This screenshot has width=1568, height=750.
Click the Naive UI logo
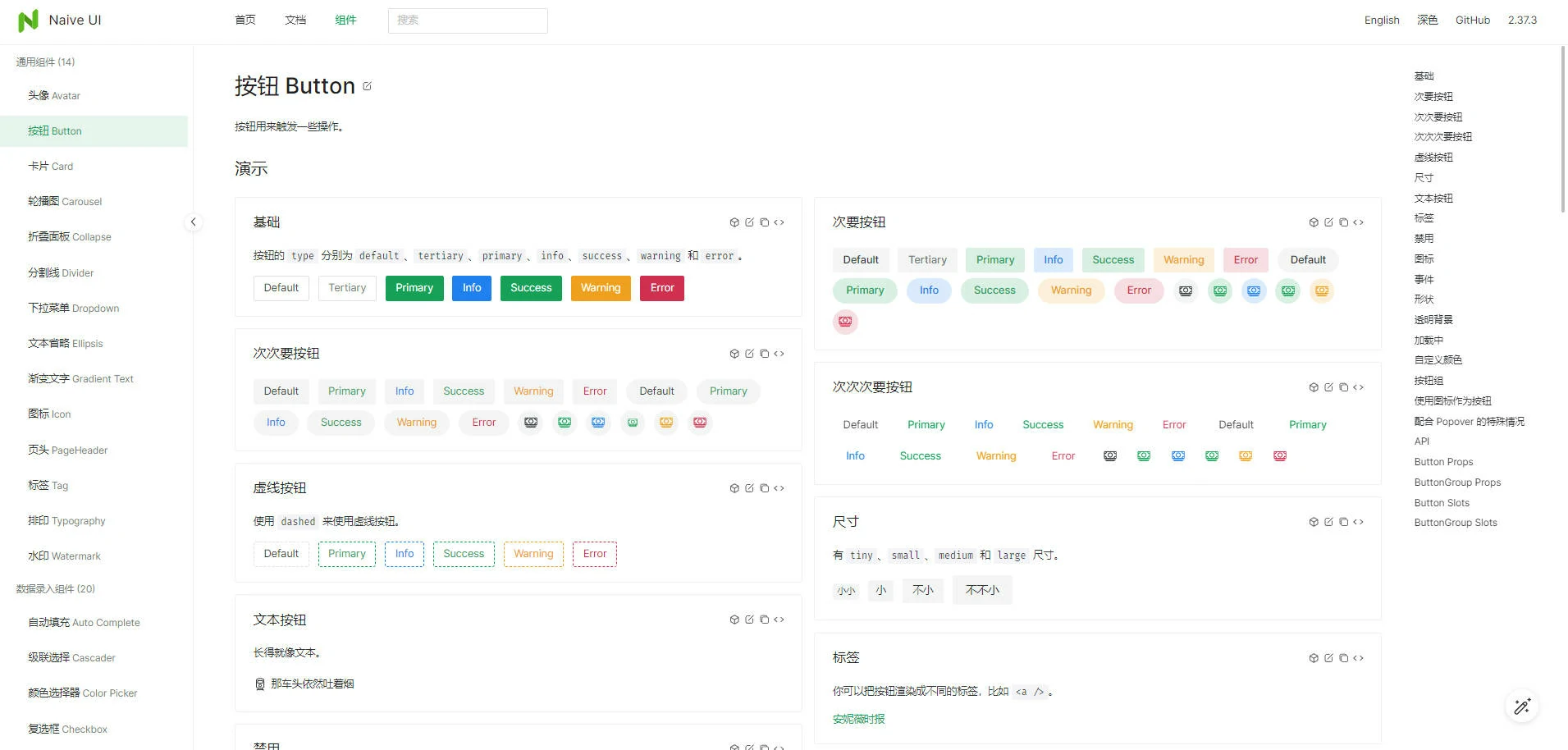[28, 20]
